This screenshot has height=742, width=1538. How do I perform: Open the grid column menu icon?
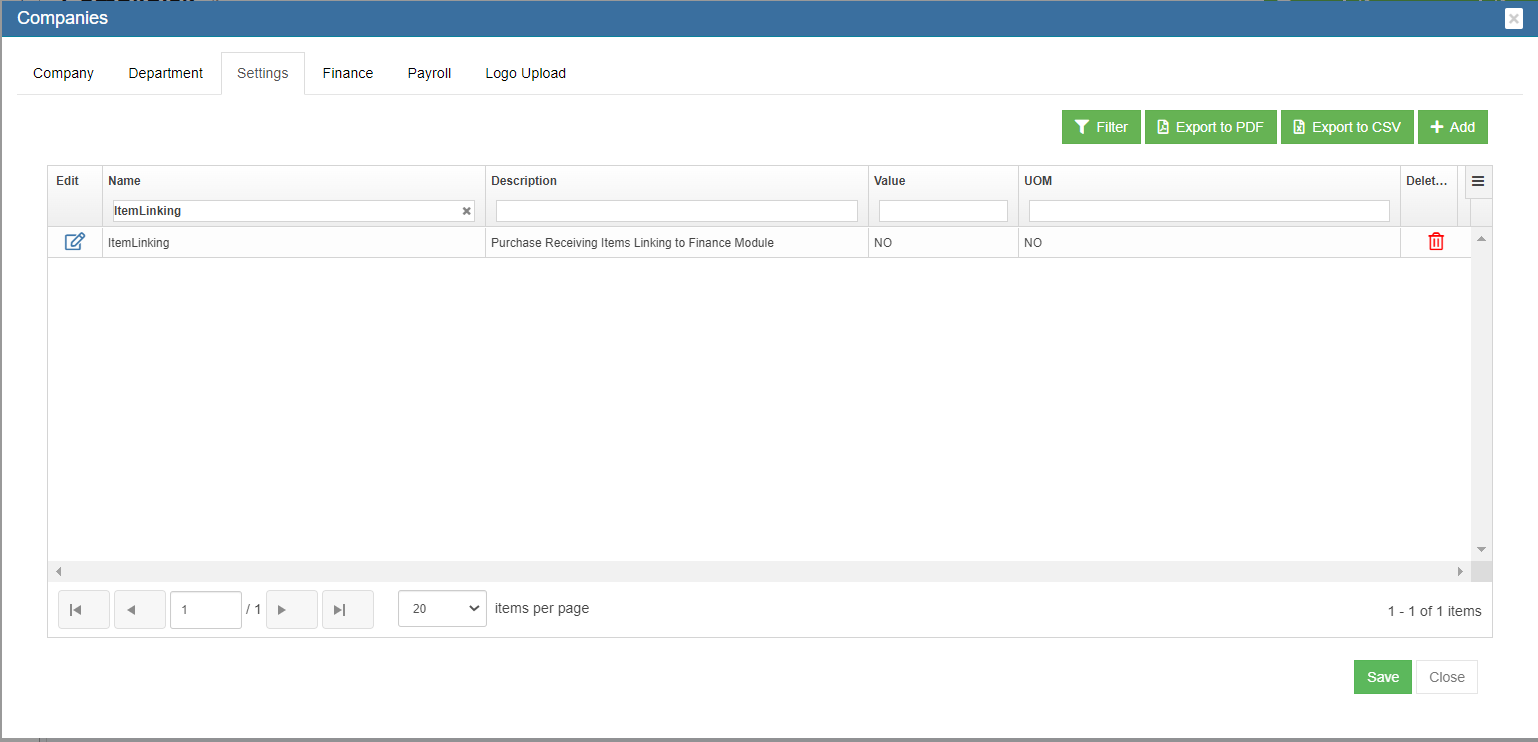1478,182
